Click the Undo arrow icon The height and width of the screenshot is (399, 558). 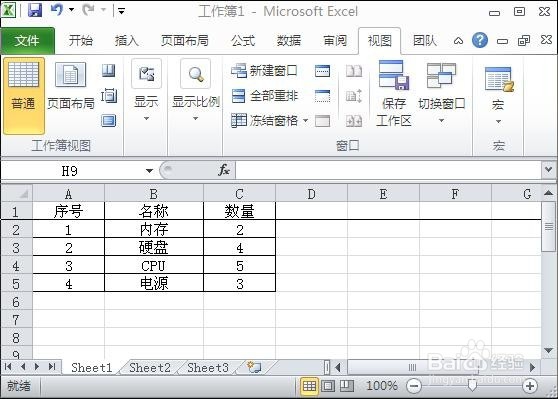pos(57,10)
